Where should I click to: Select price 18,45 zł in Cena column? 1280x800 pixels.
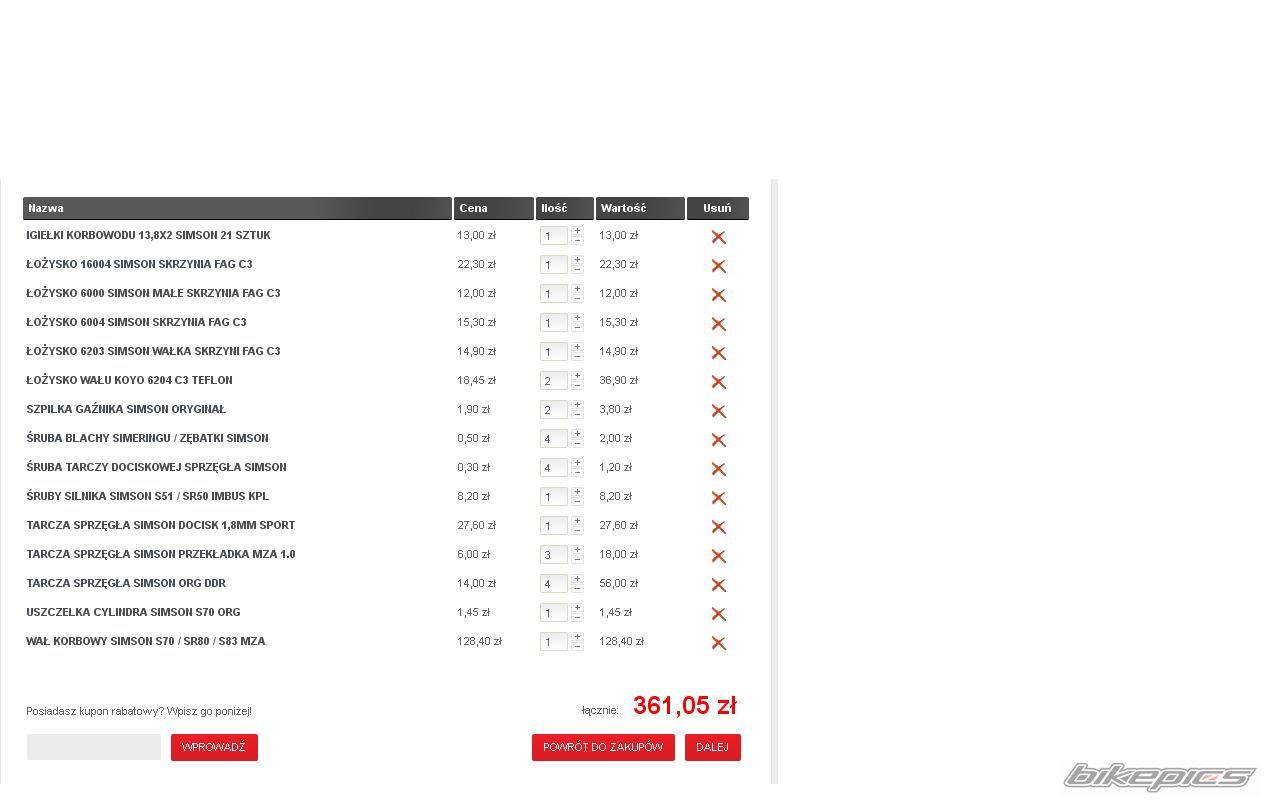476,380
